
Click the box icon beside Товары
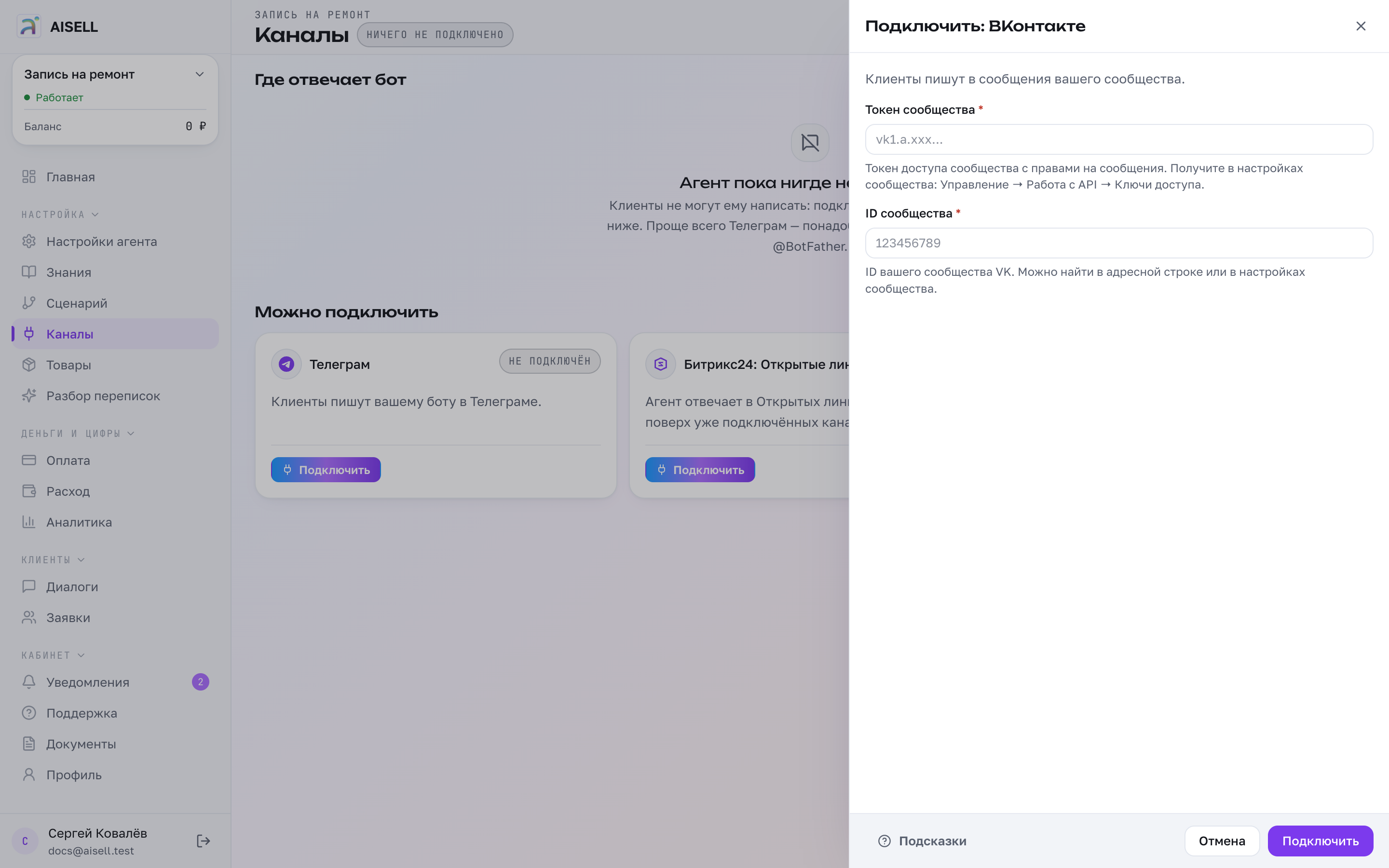29,365
